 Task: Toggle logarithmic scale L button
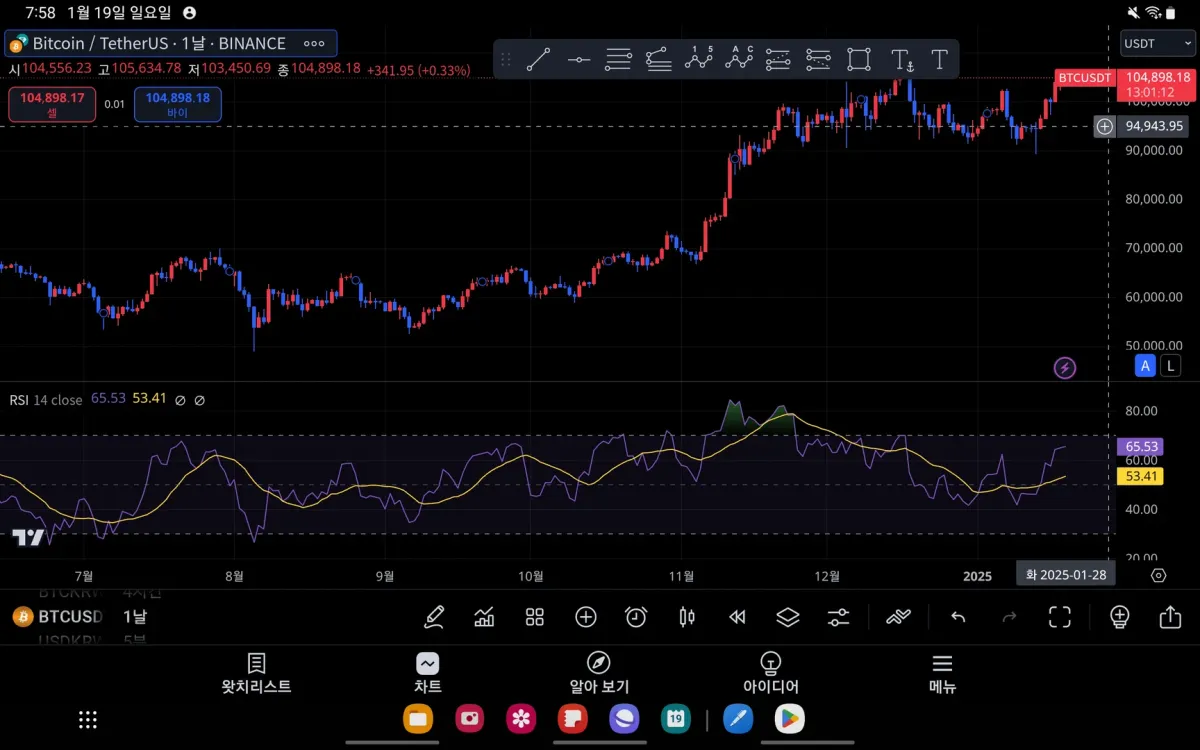pos(1170,366)
